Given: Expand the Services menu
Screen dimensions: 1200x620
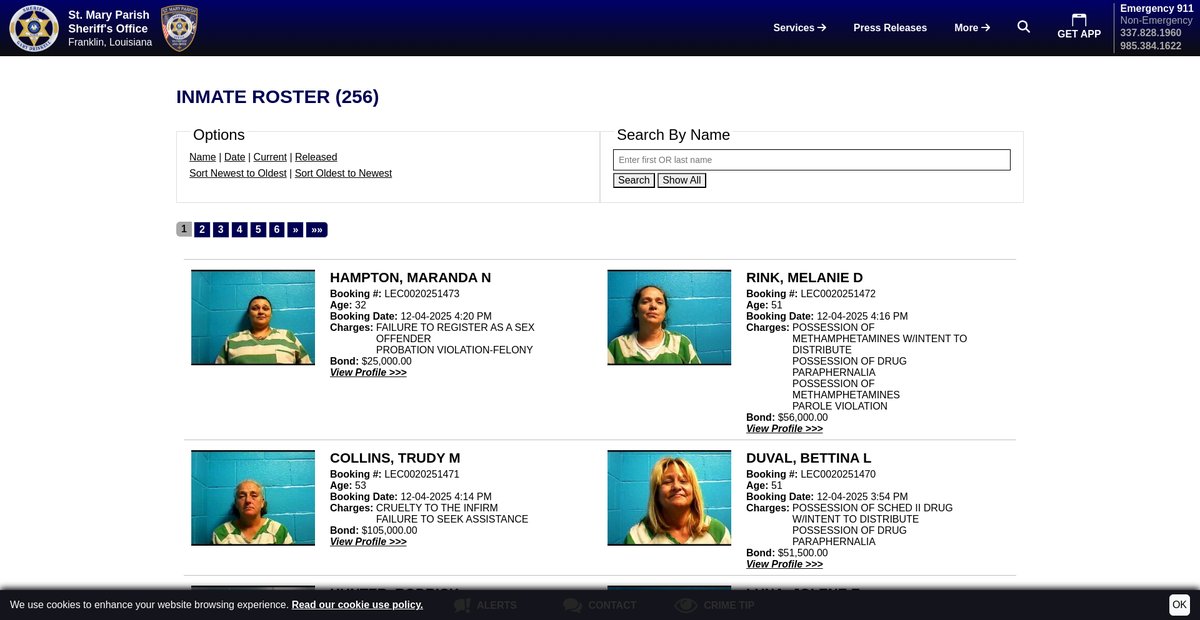Looking at the screenshot, I should [x=799, y=28].
